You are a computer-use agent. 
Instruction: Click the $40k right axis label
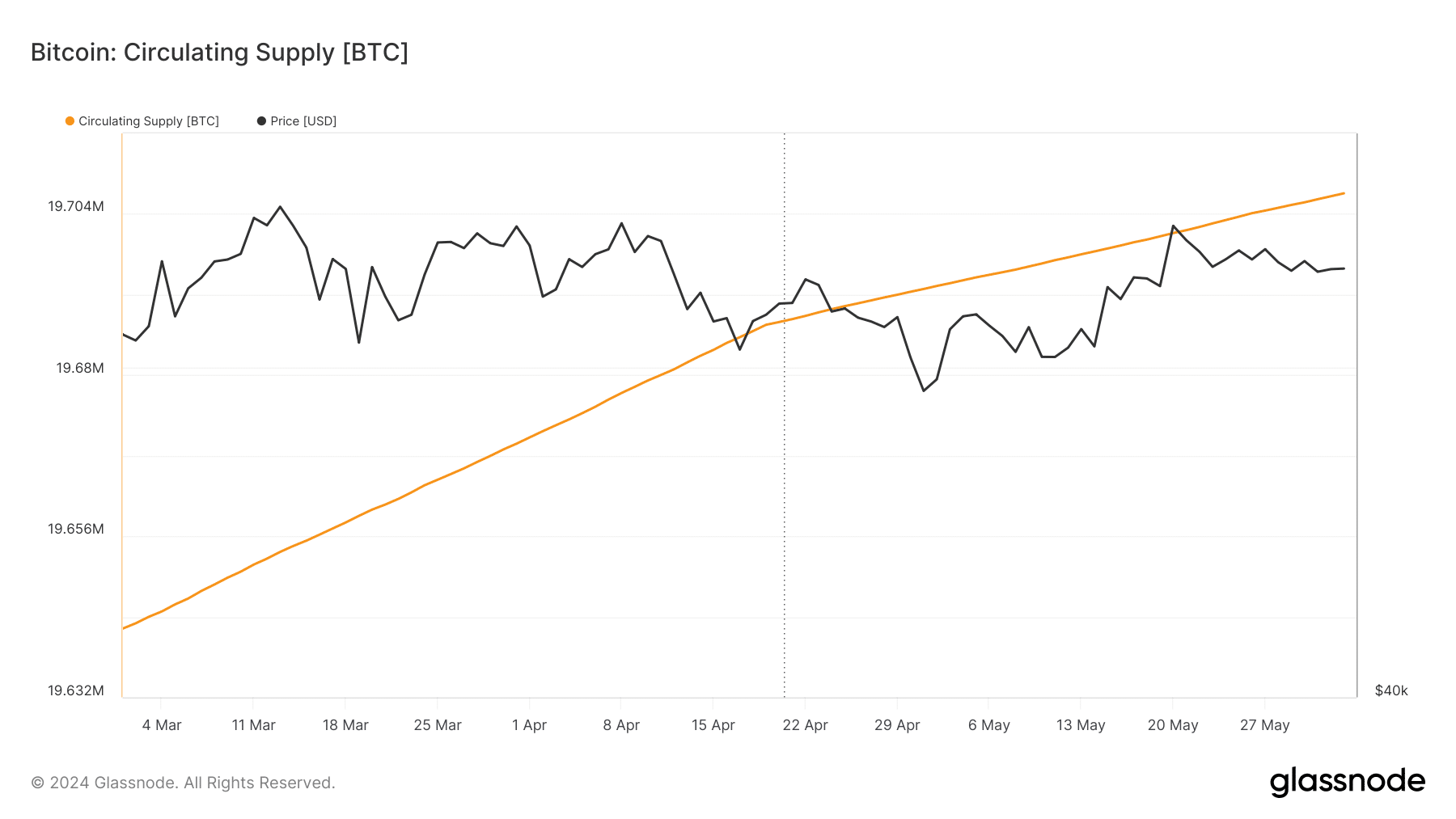[x=1391, y=690]
